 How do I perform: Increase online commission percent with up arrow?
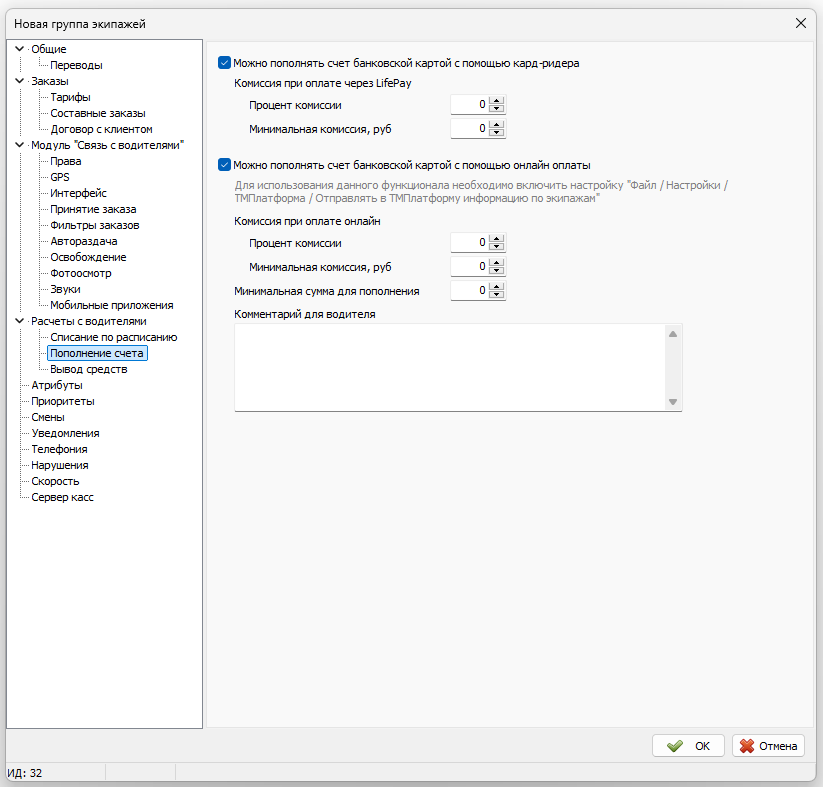497,238
